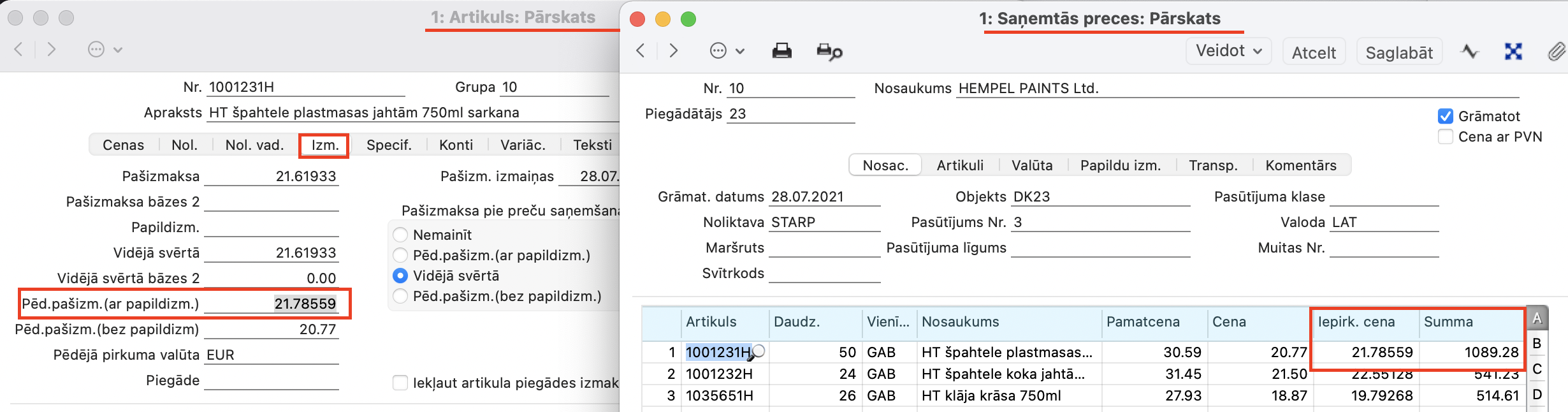Open print preview with the printer-magnifier icon

pos(829,52)
